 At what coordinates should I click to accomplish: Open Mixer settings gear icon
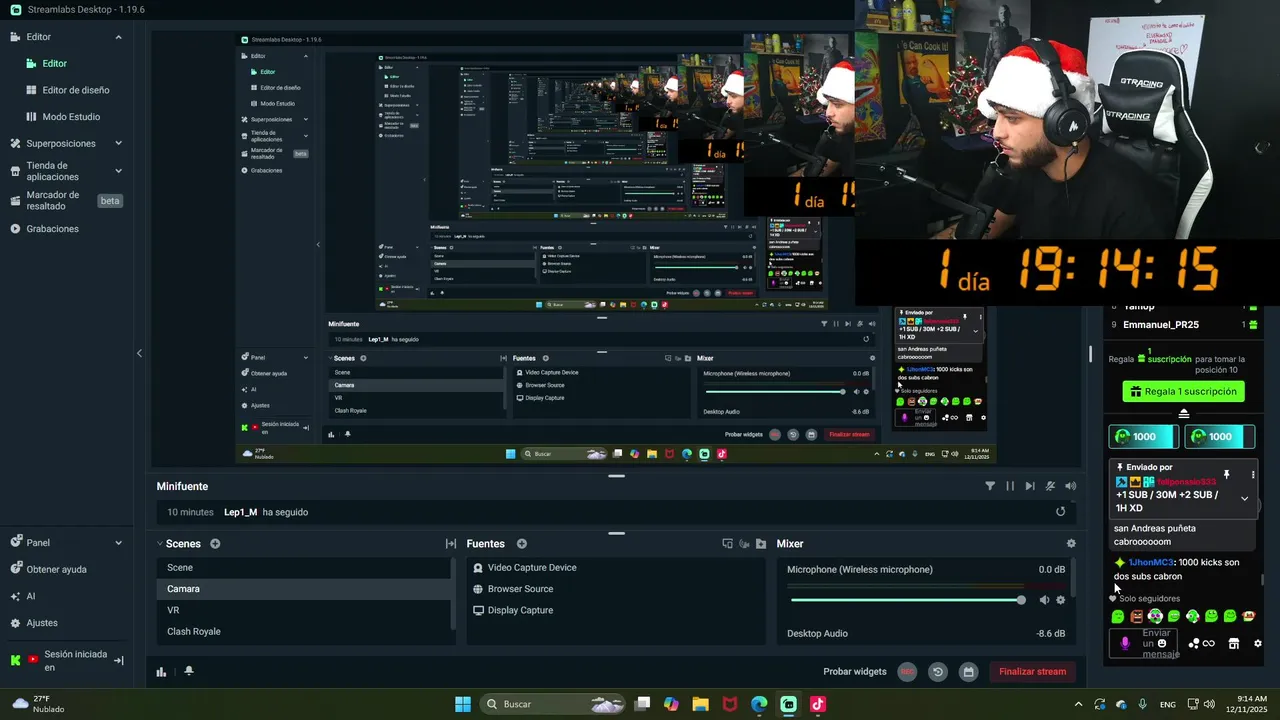pyautogui.click(x=1071, y=544)
